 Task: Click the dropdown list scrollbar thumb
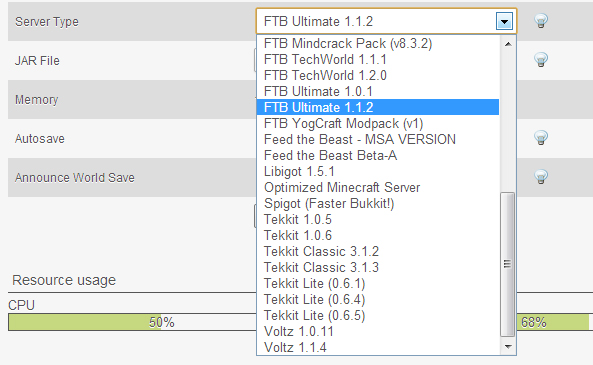(x=508, y=264)
